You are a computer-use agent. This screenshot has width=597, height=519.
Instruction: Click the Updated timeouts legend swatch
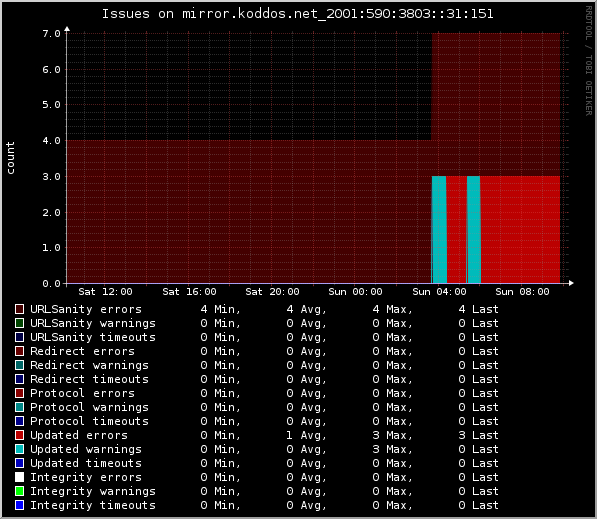coord(19,463)
